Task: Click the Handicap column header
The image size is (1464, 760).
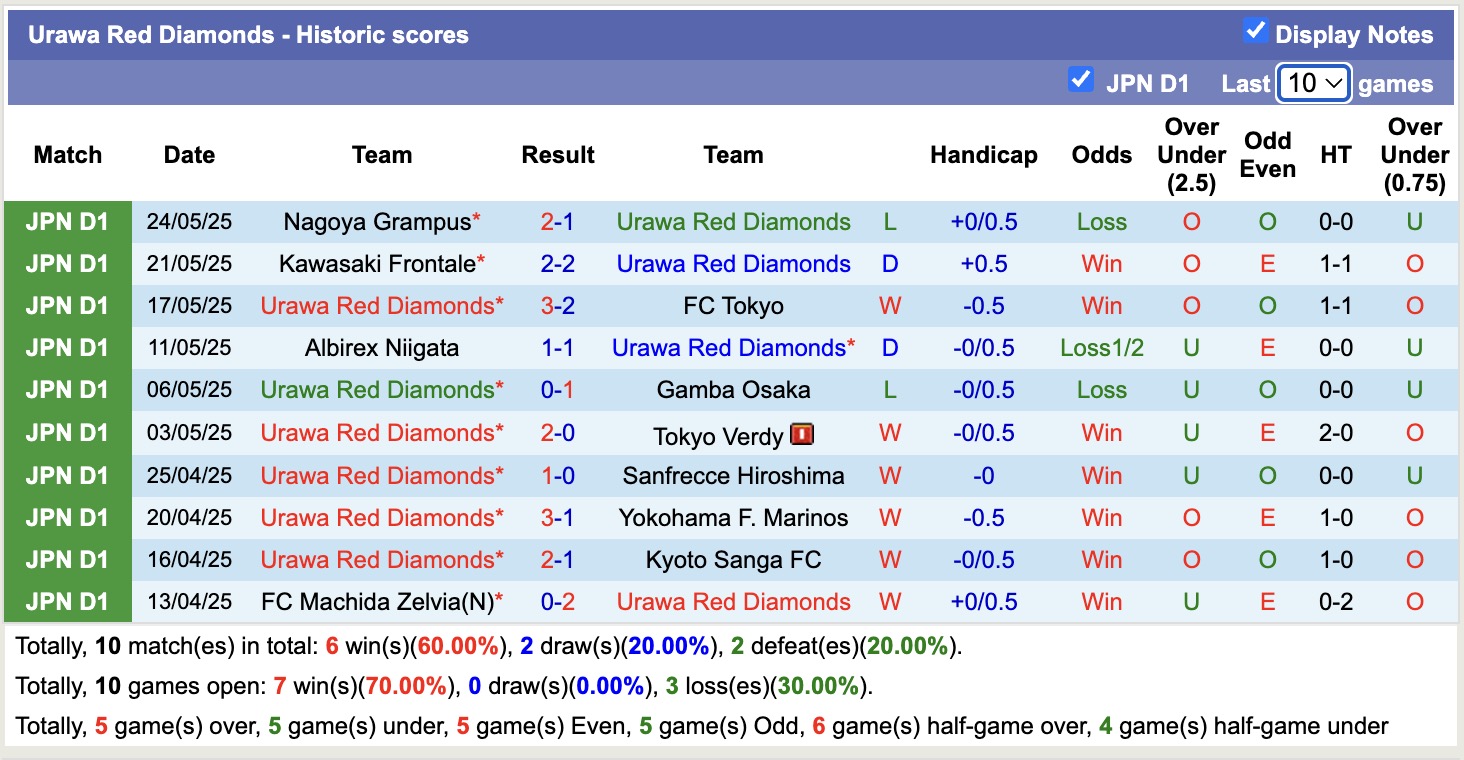Action: coord(983,155)
